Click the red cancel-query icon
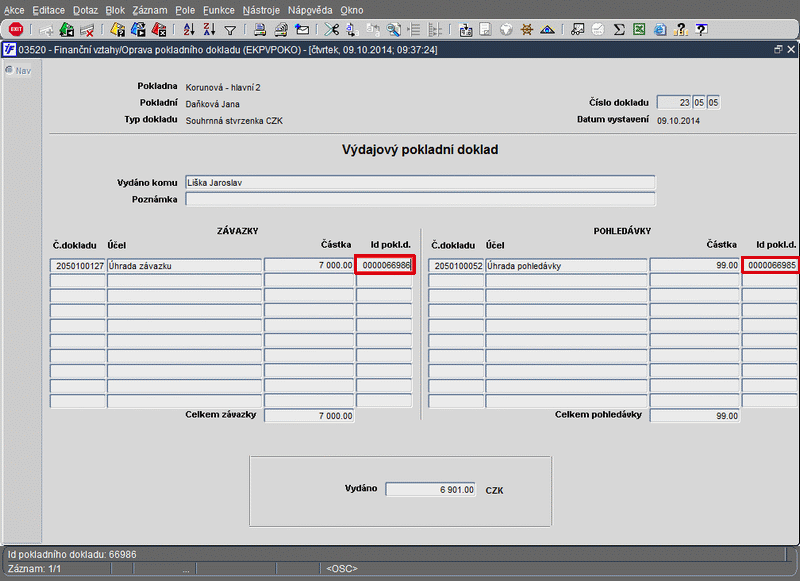The height and width of the screenshot is (581, 800). point(159,30)
